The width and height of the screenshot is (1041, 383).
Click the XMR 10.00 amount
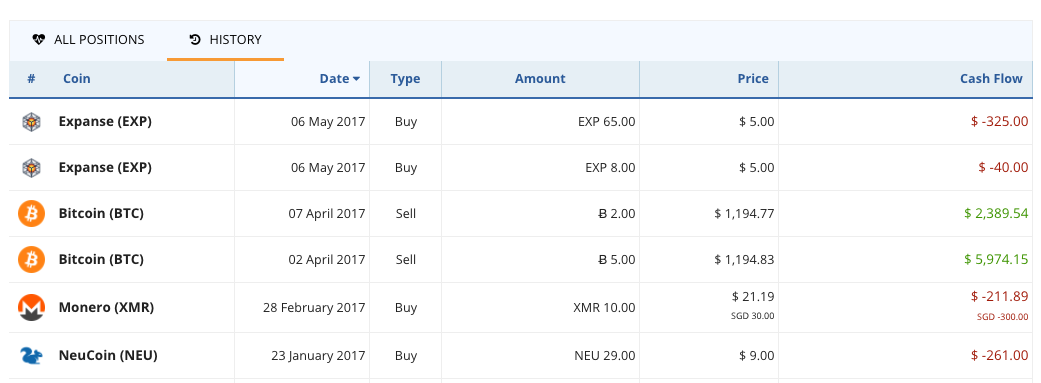[603, 308]
